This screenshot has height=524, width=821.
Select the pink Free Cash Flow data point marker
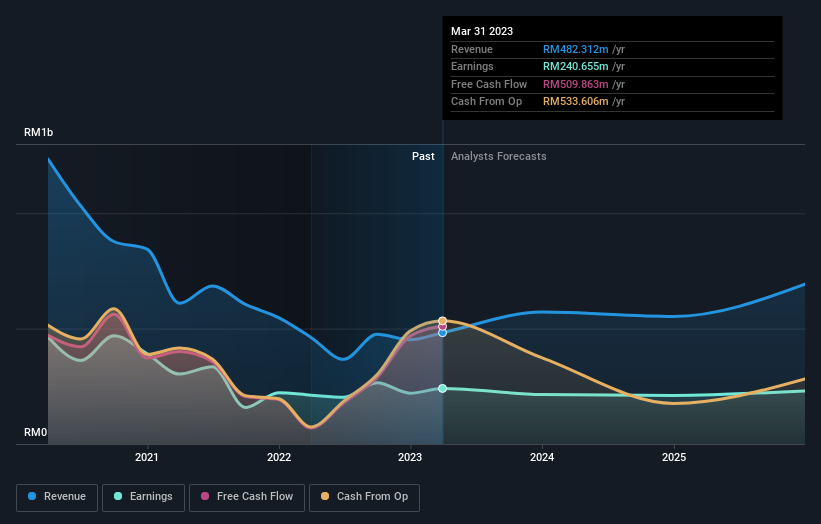442,327
